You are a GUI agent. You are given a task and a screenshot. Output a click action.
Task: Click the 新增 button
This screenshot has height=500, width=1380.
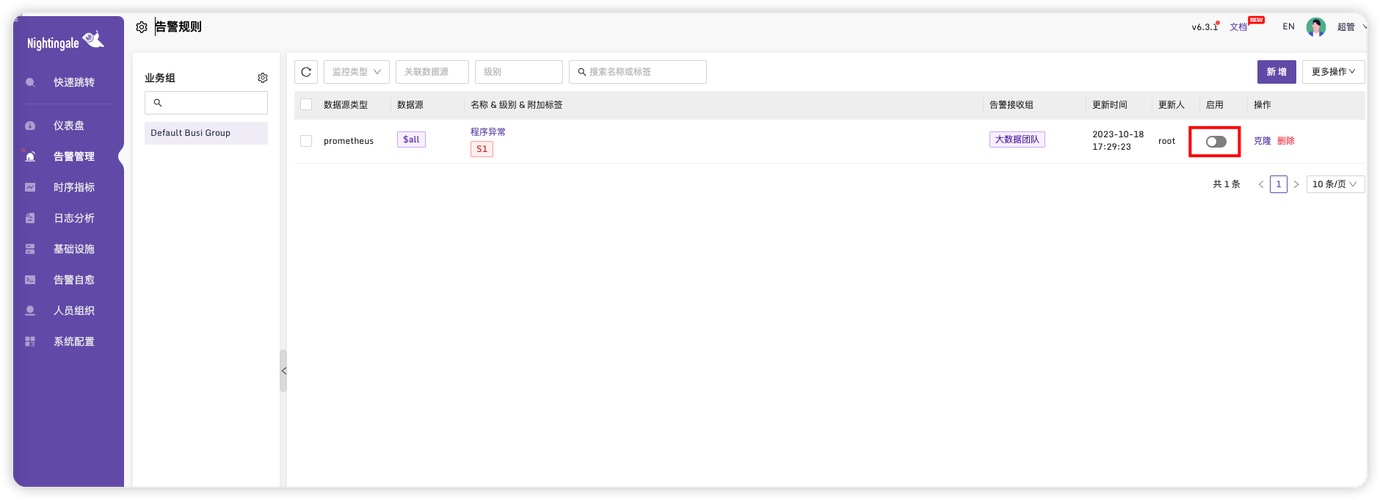point(1277,72)
